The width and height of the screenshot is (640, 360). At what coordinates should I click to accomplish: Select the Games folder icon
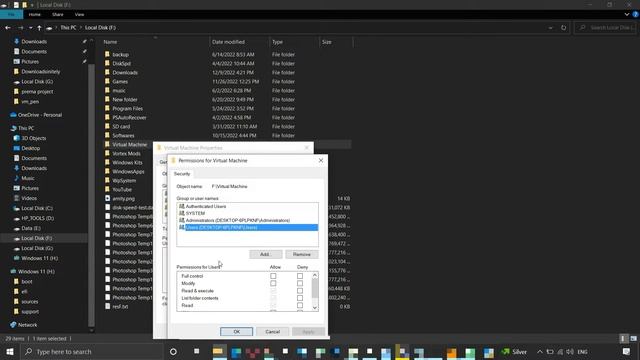(107, 81)
